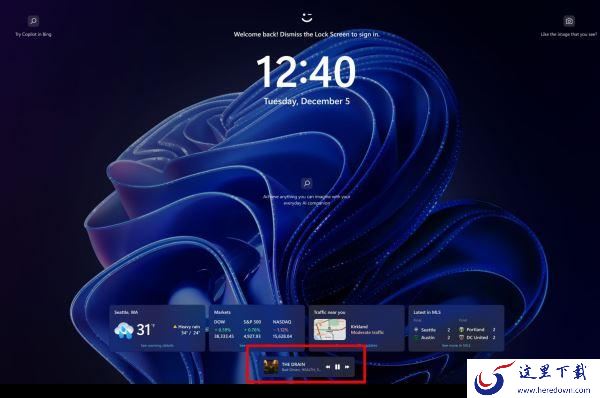Open Seattle vs Austin match result
The width and height of the screenshot is (600, 398).
(432, 333)
